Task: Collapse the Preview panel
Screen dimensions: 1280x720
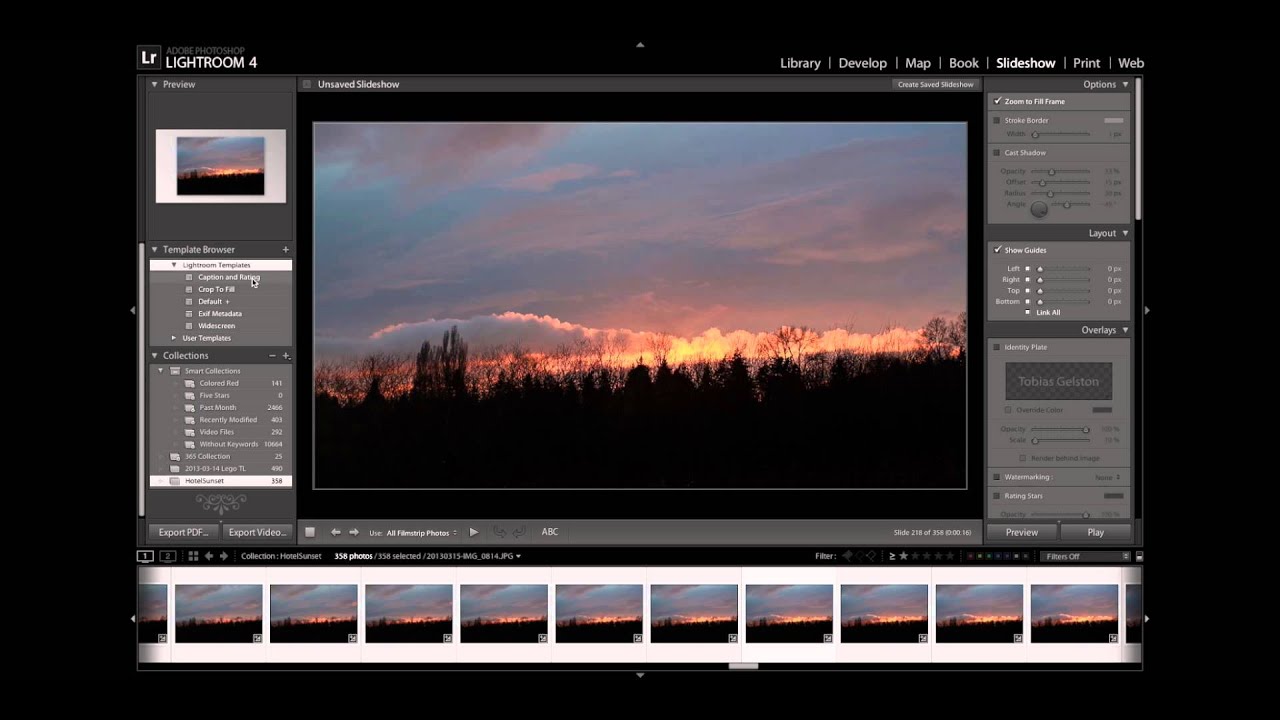Action: click(x=154, y=84)
